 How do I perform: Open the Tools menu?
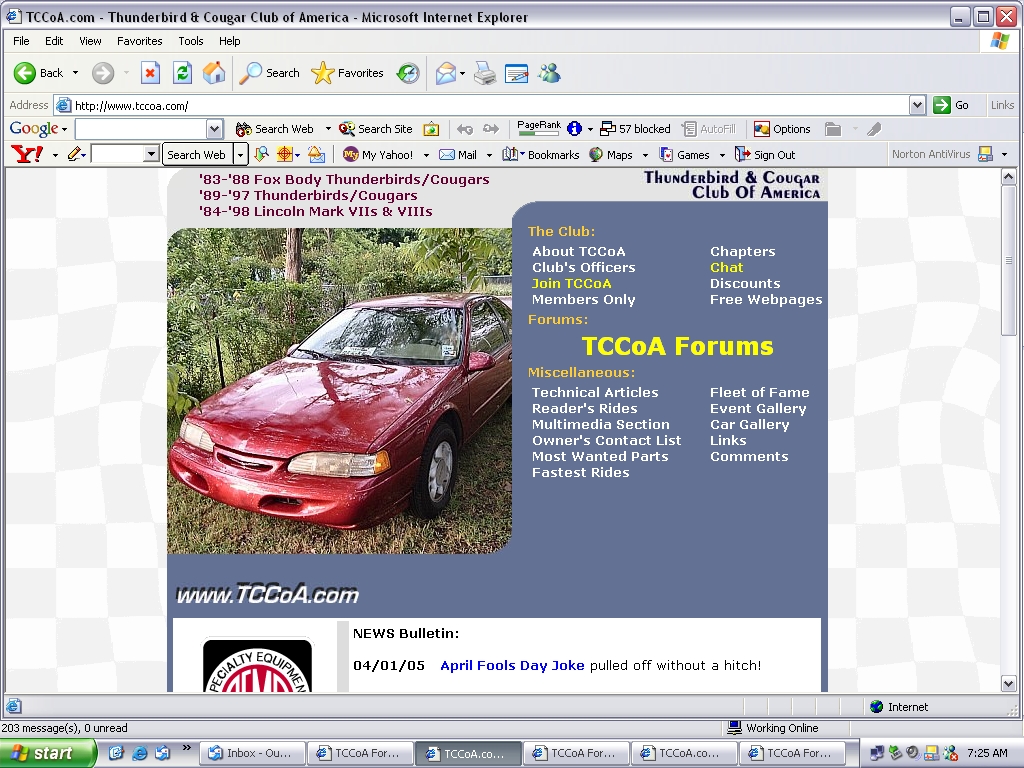tap(190, 41)
